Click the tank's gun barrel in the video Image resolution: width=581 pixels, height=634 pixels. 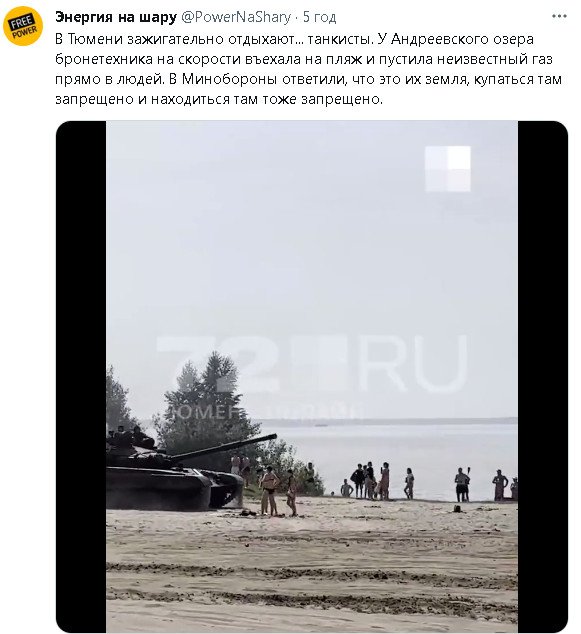pos(224,447)
